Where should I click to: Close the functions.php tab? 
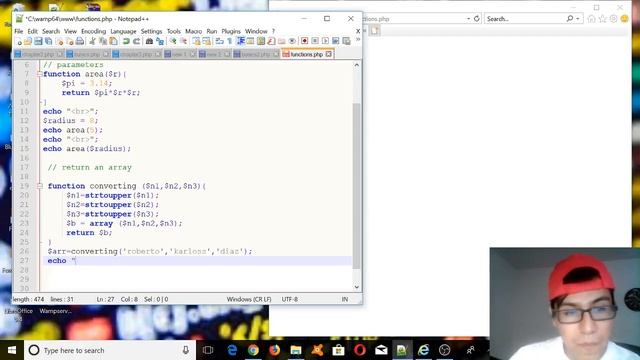[329, 54]
